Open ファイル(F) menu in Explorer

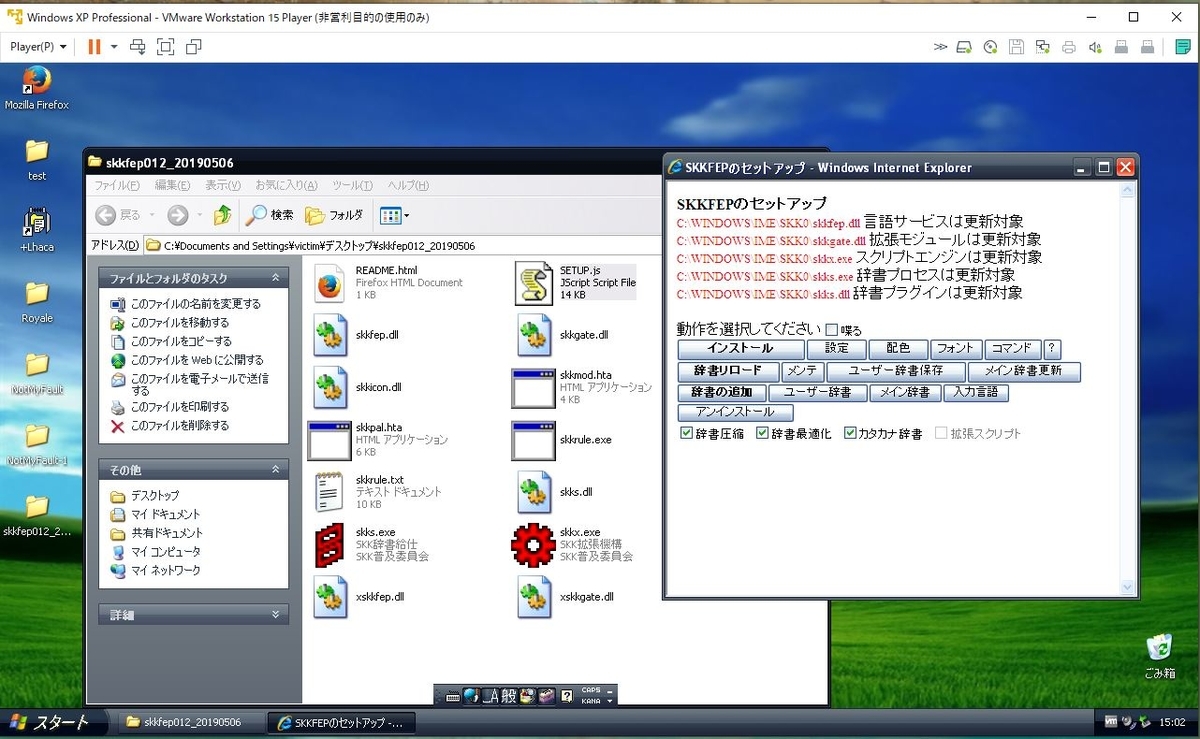coord(117,185)
